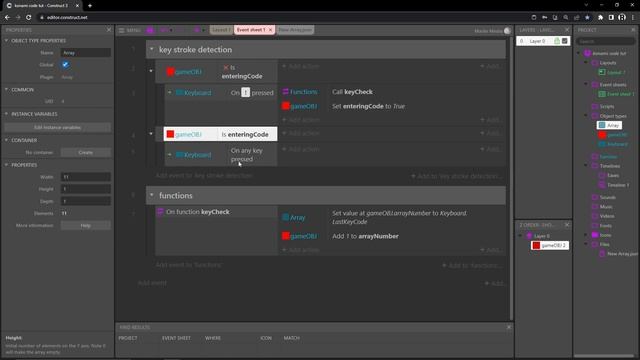Close the Event sheet 1 tab

[x=270, y=30]
